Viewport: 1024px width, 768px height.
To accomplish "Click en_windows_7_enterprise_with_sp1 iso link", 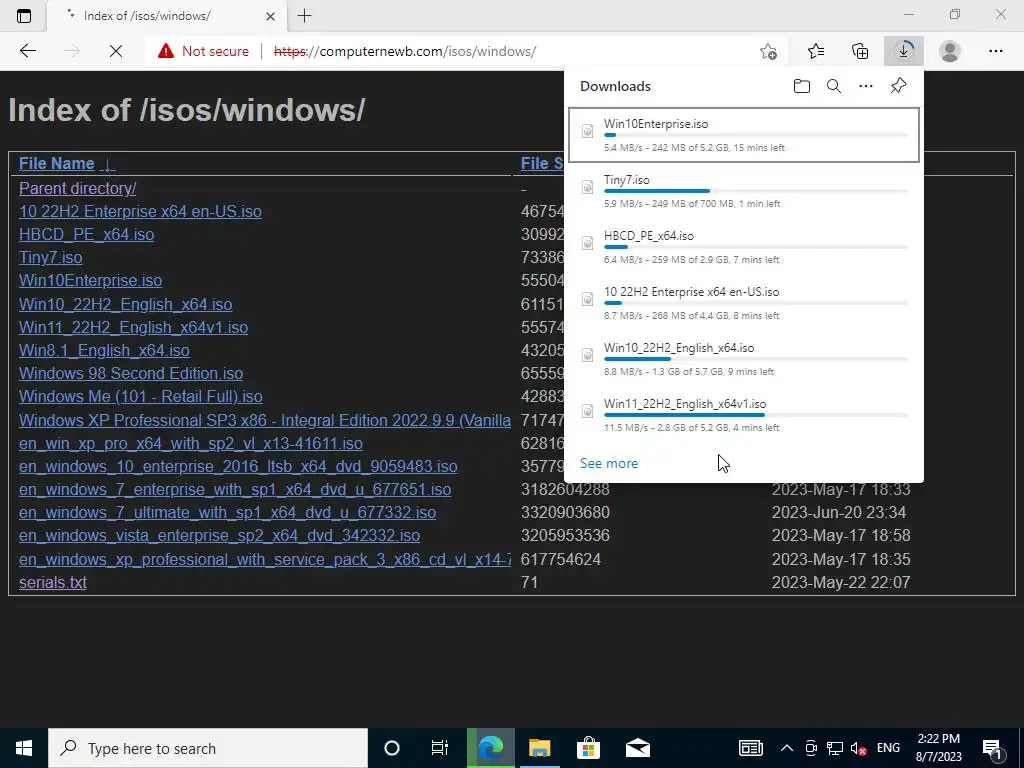I will point(235,489).
